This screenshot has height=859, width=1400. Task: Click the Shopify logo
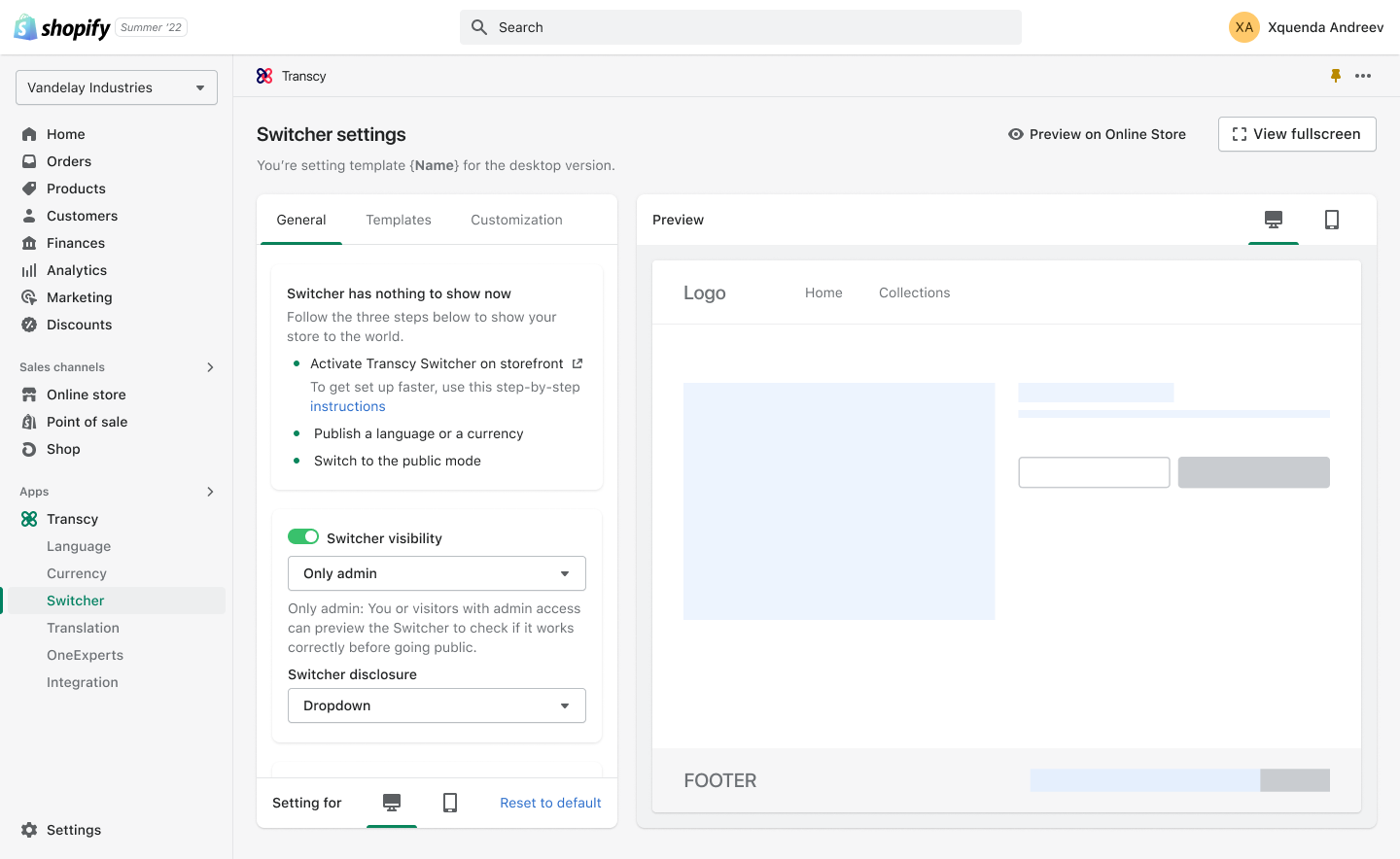click(x=62, y=27)
